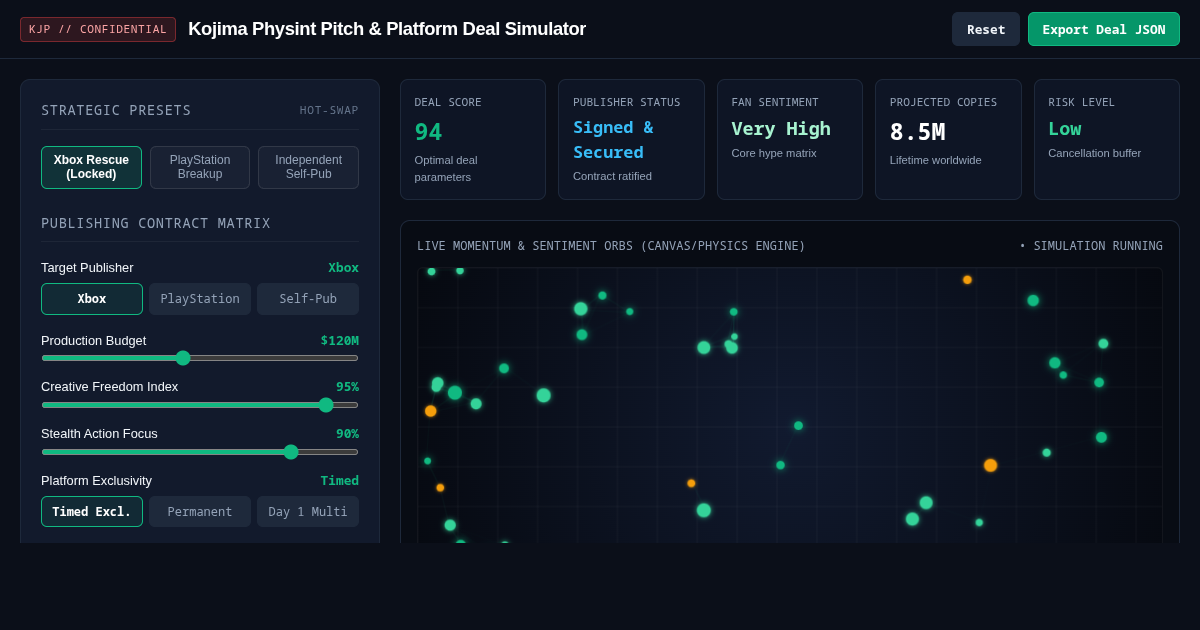This screenshot has height=630, width=1200.
Task: Click the SIMULATION RUNNING status text
Action: [x=1091, y=246]
